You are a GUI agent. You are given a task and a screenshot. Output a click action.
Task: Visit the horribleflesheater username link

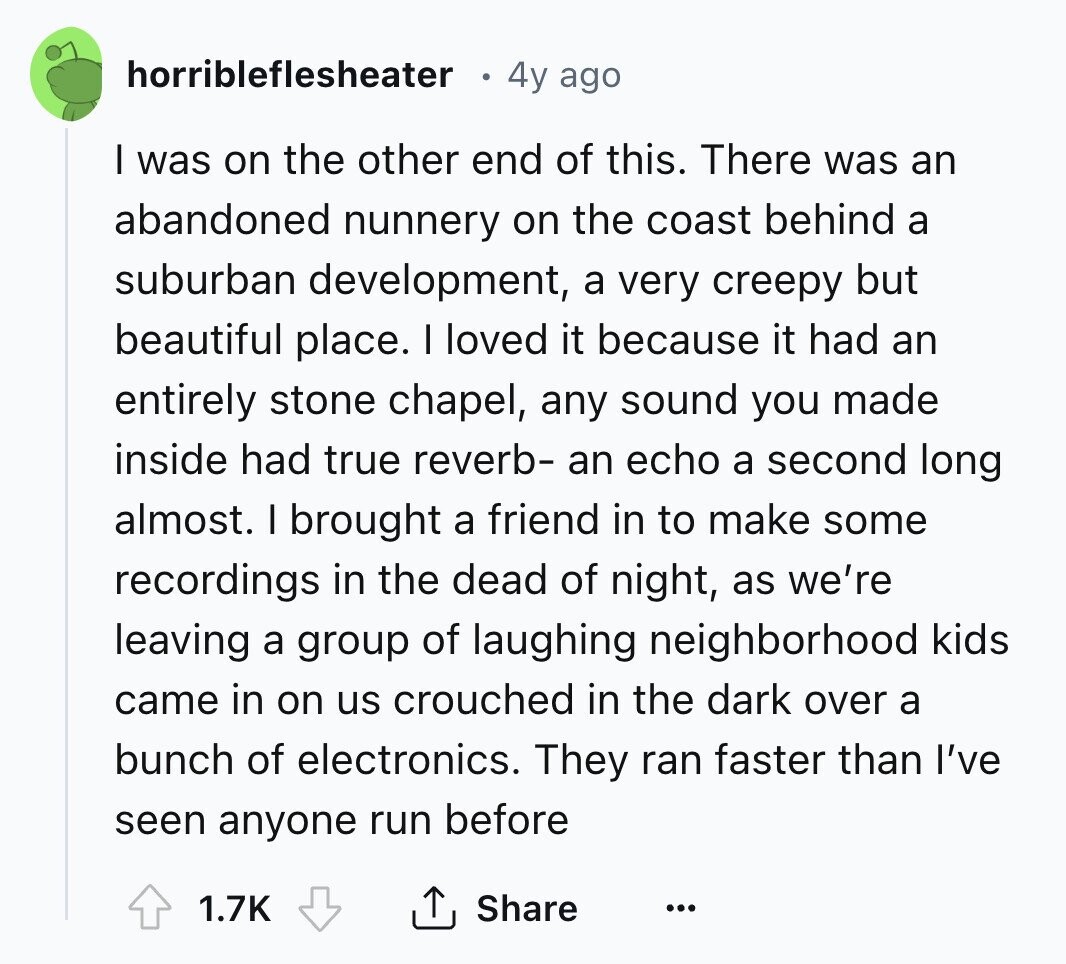point(290,75)
